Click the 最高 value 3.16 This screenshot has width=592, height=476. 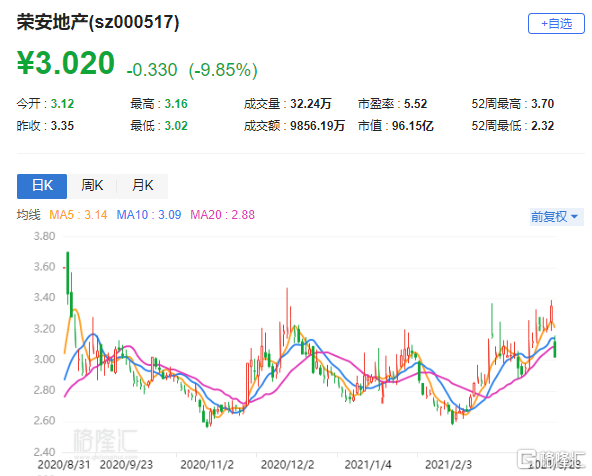[x=176, y=103]
